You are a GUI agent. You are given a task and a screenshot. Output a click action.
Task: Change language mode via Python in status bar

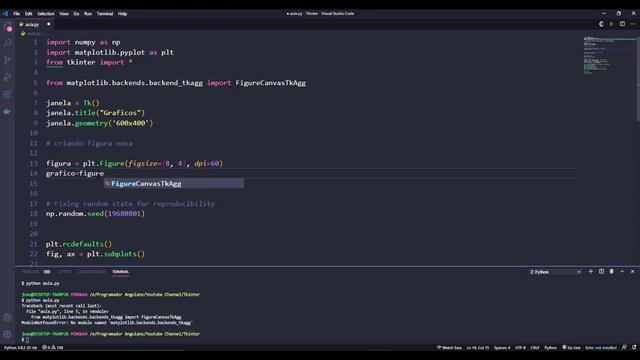(x=550, y=348)
